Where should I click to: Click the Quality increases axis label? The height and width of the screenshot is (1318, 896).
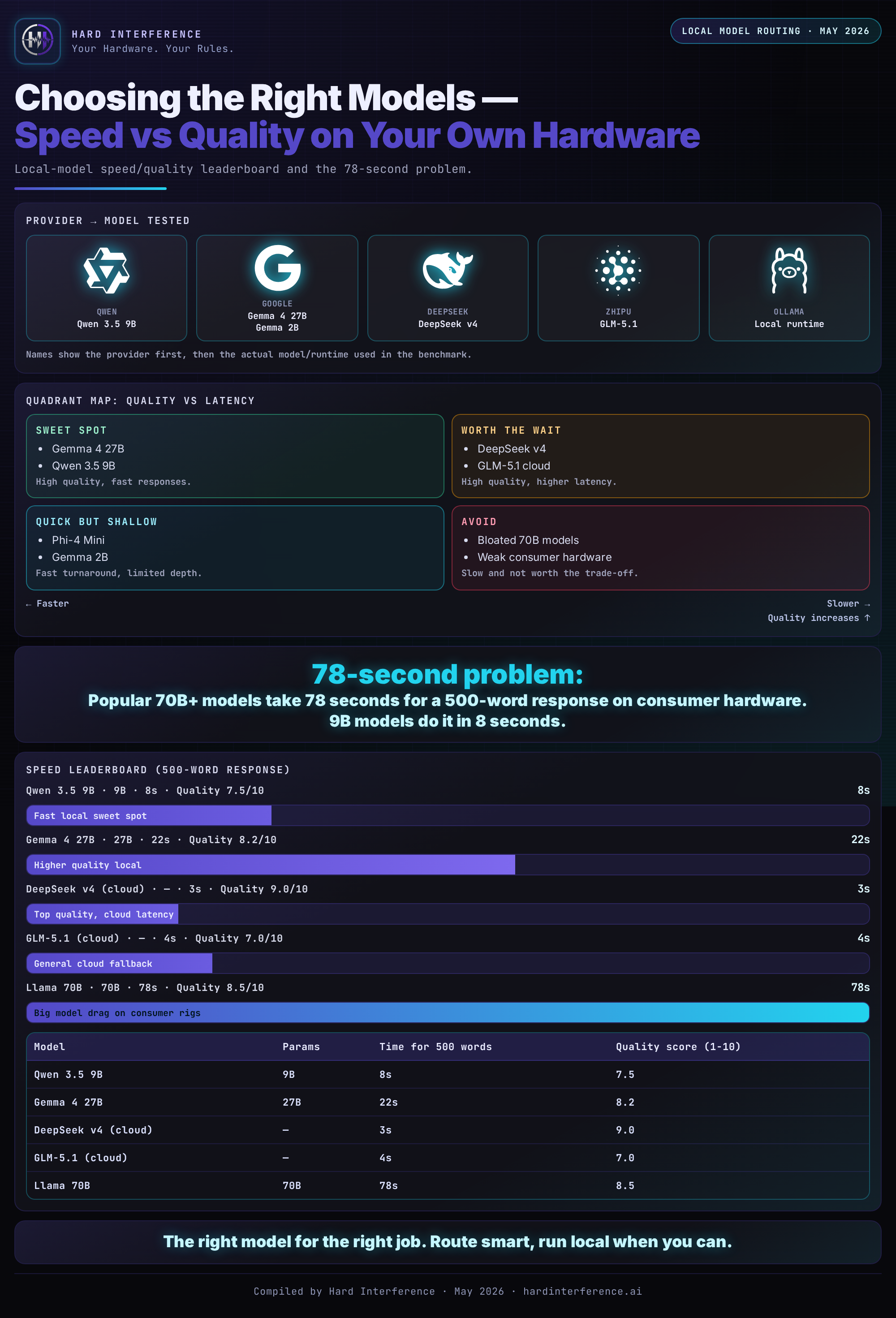[x=819, y=618]
